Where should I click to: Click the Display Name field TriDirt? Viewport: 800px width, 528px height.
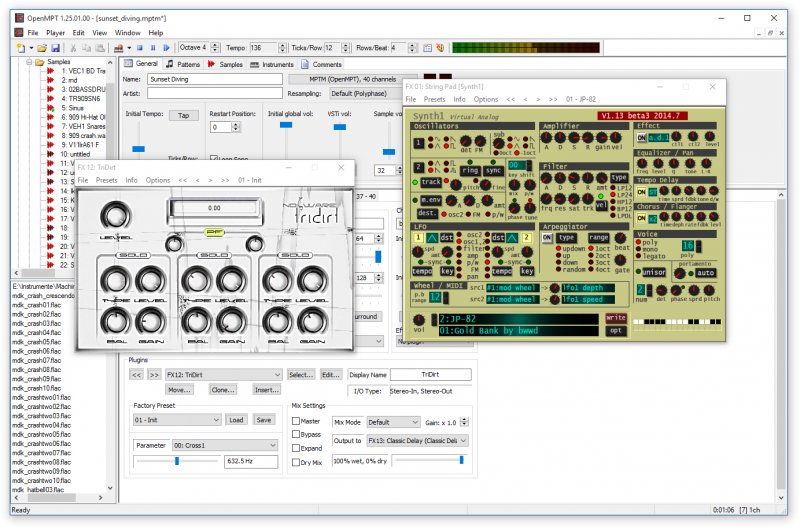coord(431,374)
